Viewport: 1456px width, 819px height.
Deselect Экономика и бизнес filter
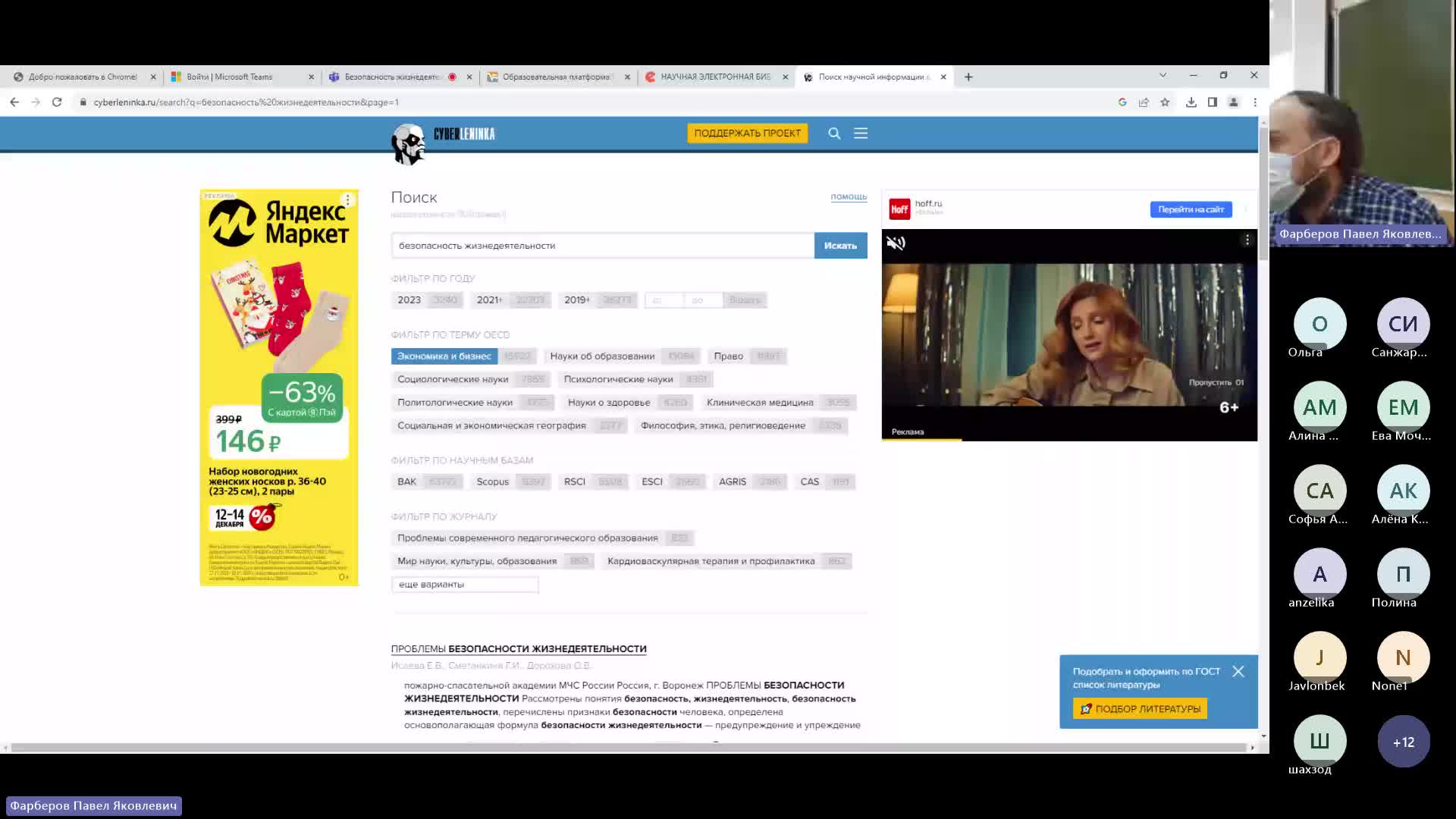pos(464,356)
